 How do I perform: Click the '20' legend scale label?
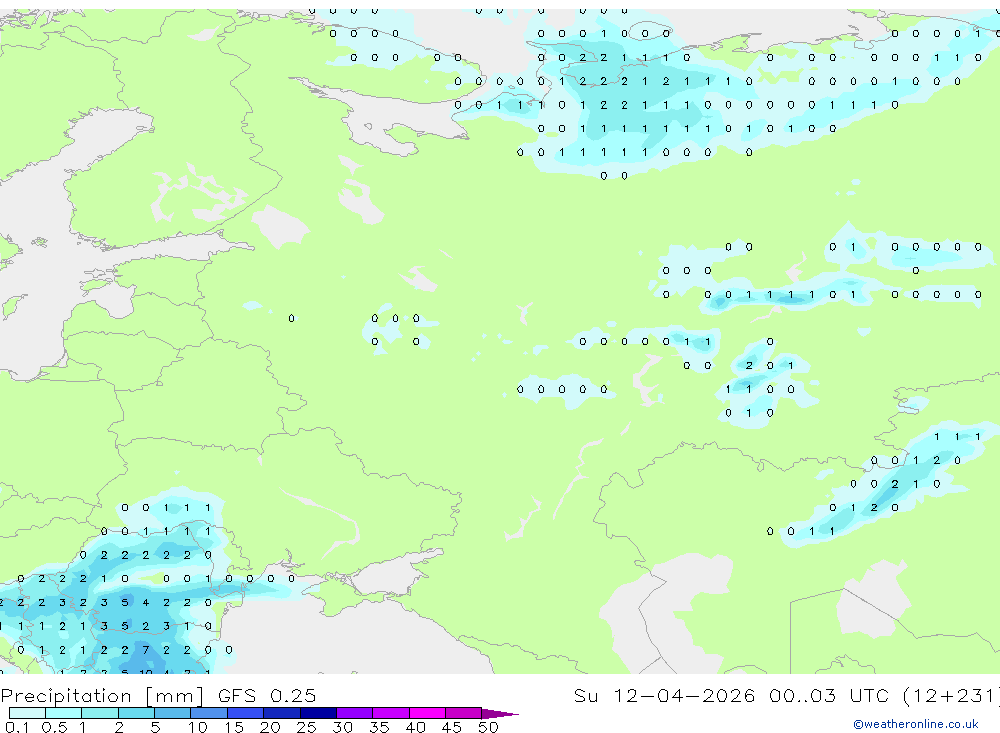[270, 727]
